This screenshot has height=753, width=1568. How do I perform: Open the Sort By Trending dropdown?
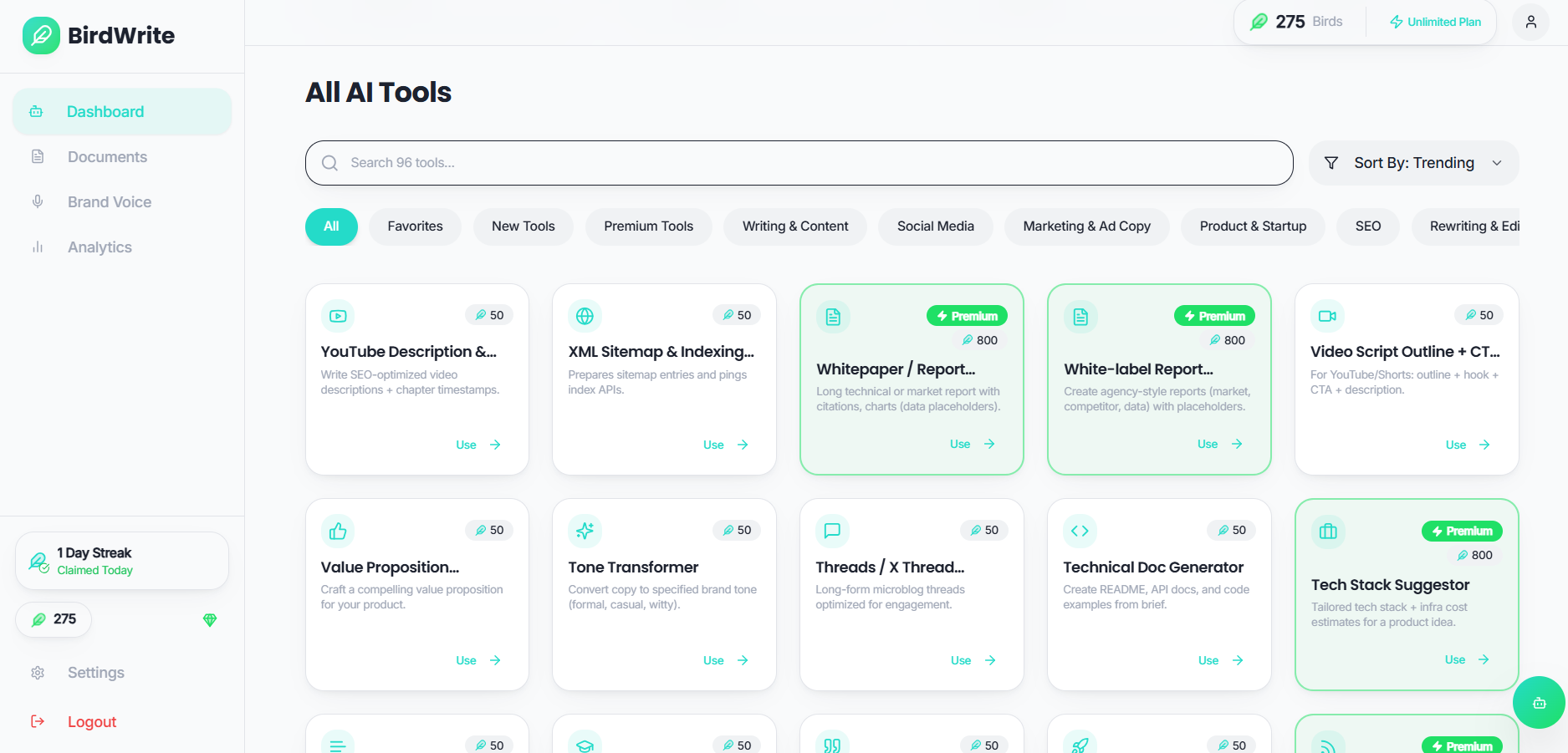1413,163
